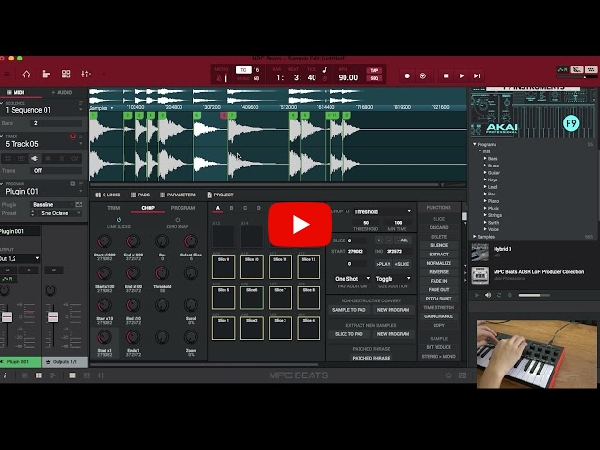Open the Toggle cue audition dropdown
Viewport: 600px width, 450px height.
pyautogui.click(x=393, y=279)
